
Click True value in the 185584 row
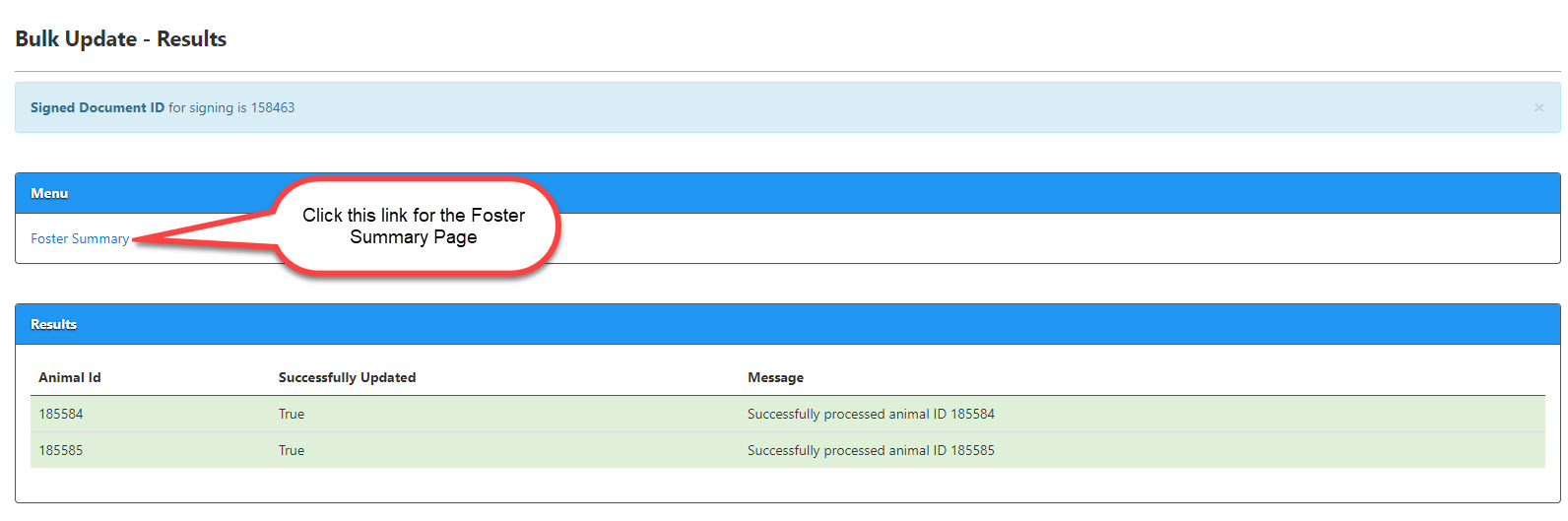tap(292, 414)
